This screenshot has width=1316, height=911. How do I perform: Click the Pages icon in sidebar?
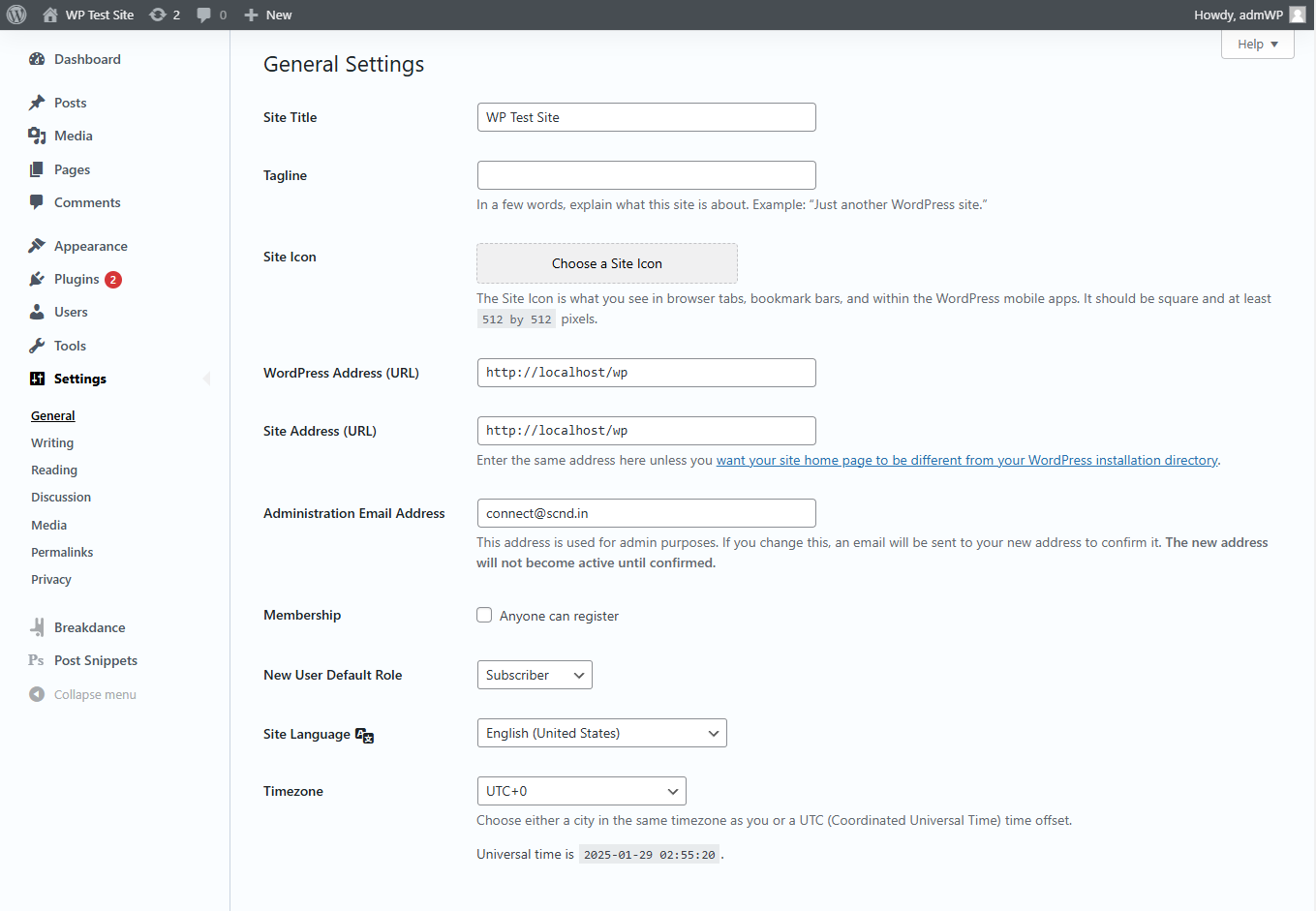pyautogui.click(x=37, y=169)
